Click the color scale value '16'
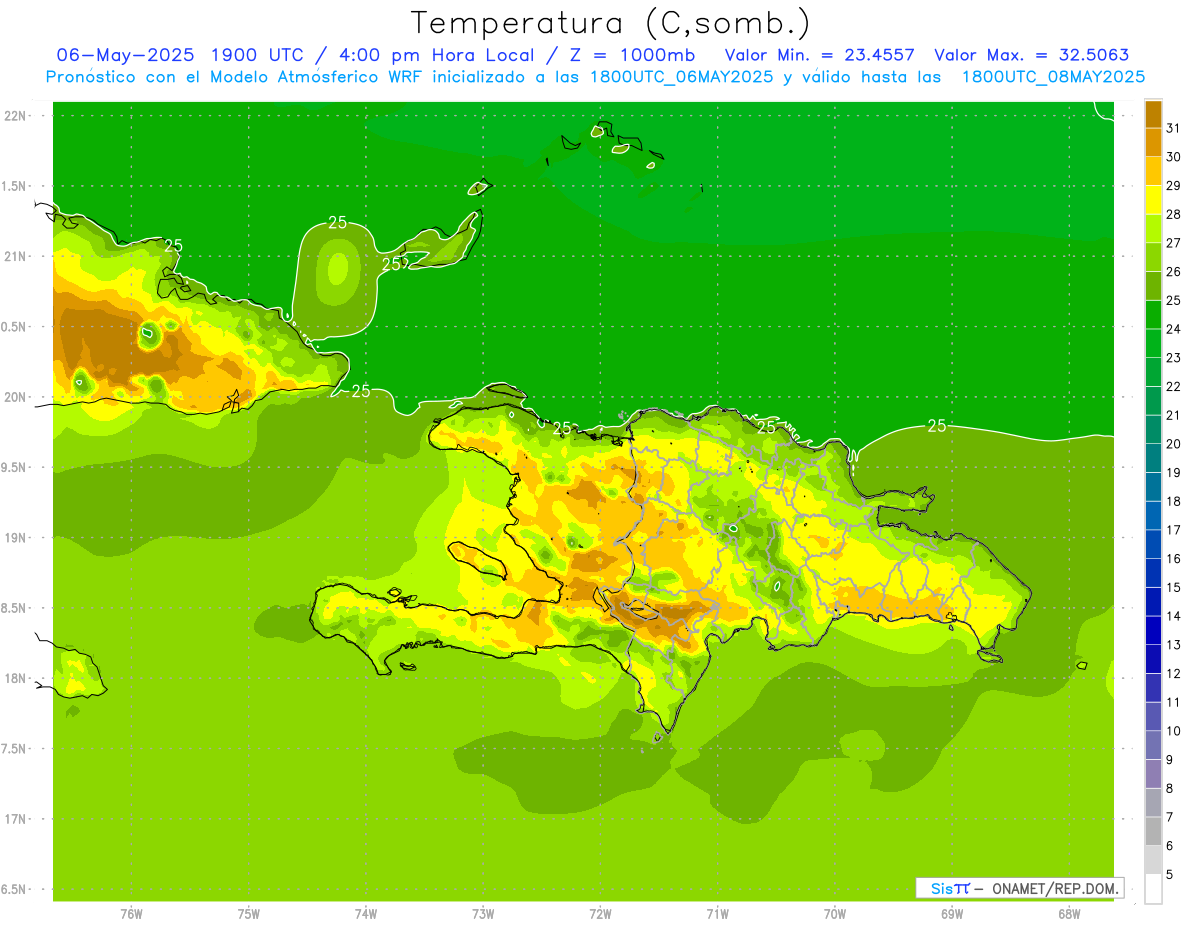 (x=1174, y=559)
